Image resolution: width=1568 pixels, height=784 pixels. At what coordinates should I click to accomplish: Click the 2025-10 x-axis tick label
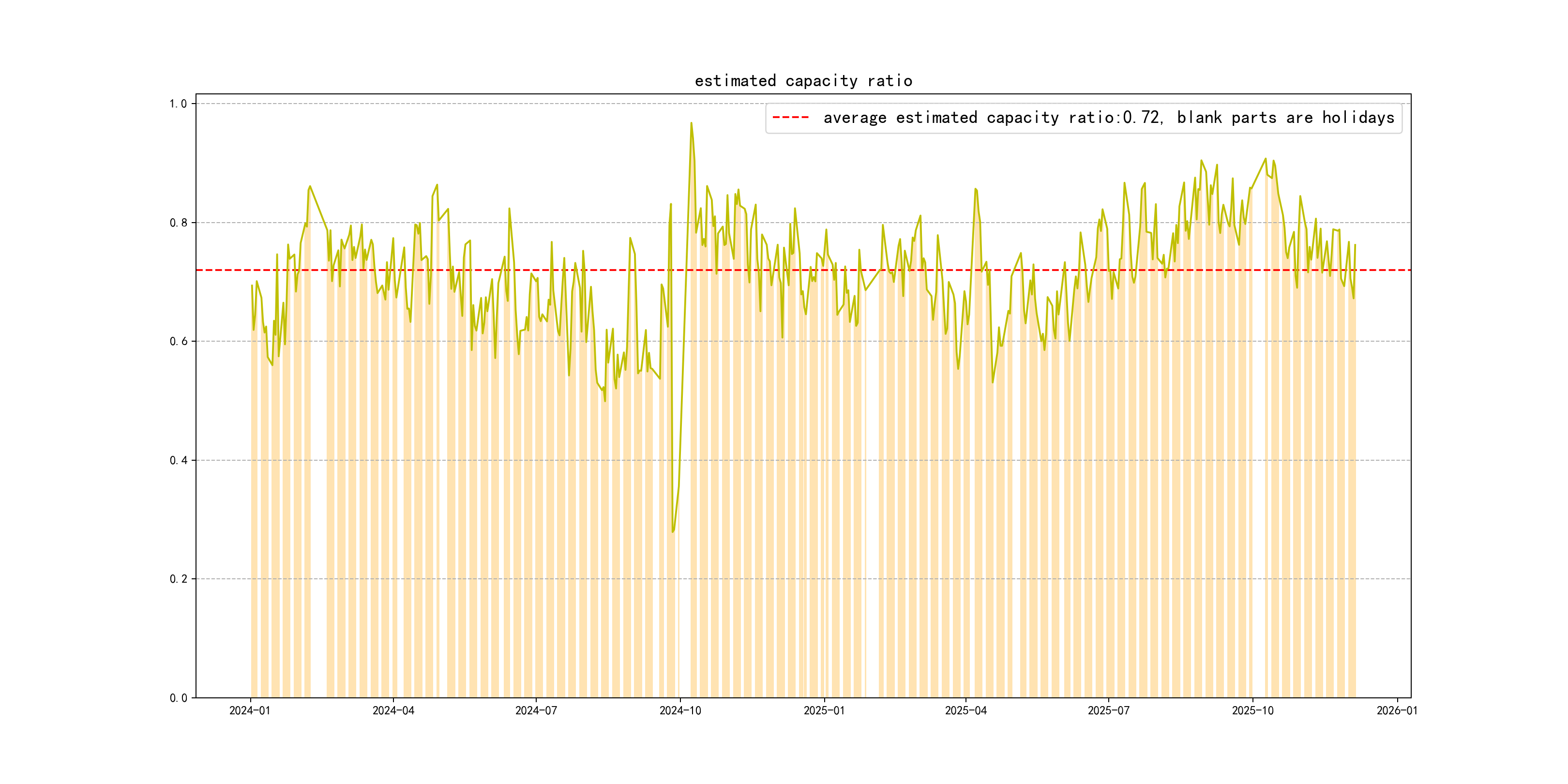(1252, 710)
